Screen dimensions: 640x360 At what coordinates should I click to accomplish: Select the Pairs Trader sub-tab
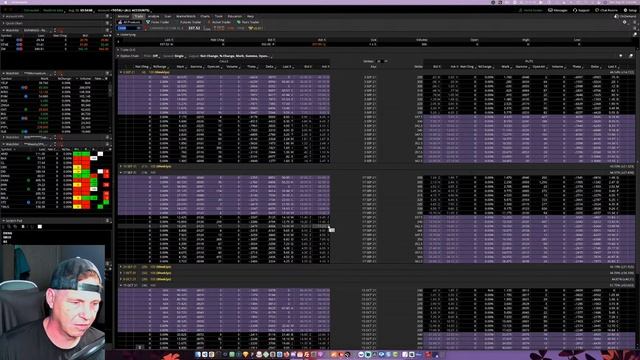click(x=248, y=22)
